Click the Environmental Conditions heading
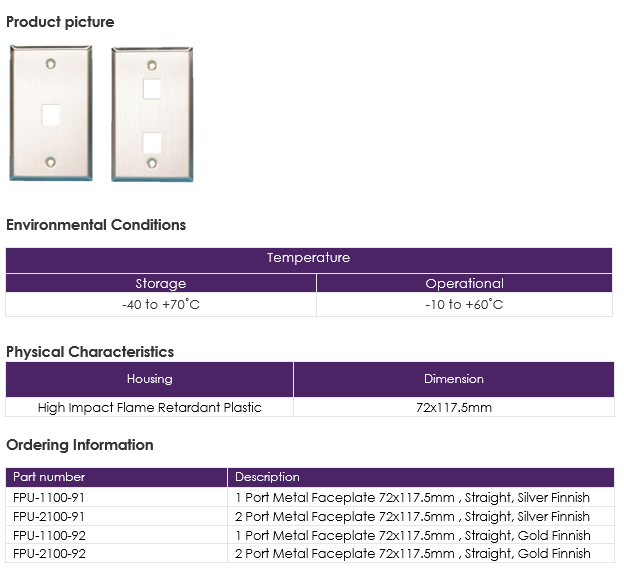 coord(96,225)
